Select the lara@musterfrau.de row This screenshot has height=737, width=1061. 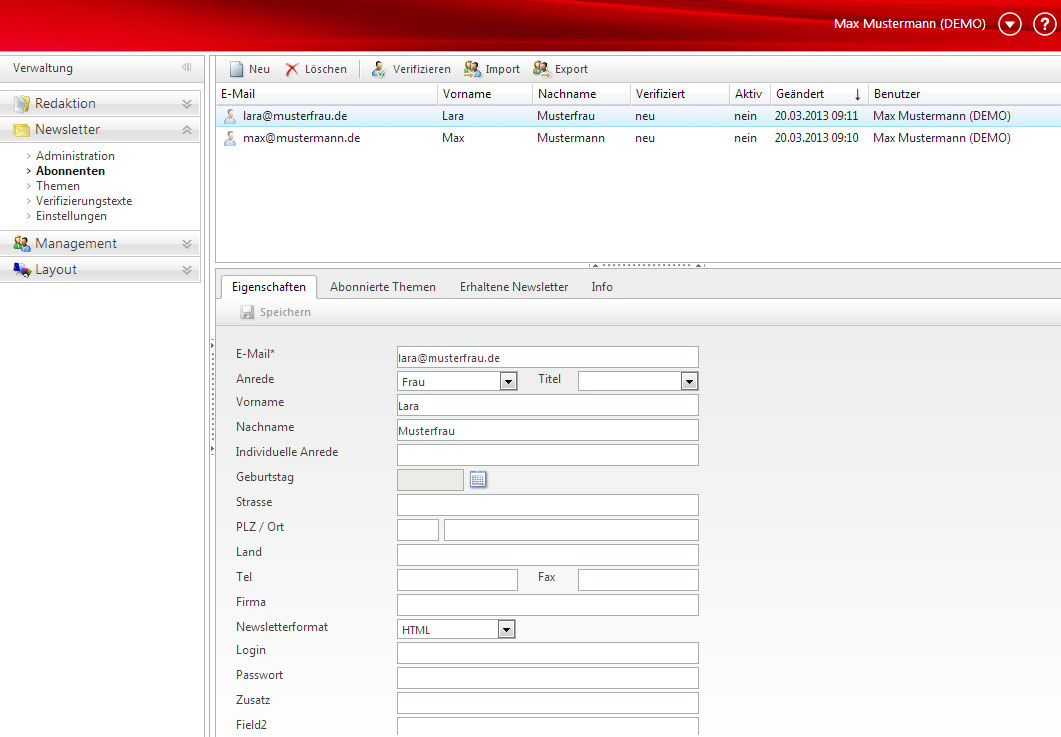click(x=638, y=116)
